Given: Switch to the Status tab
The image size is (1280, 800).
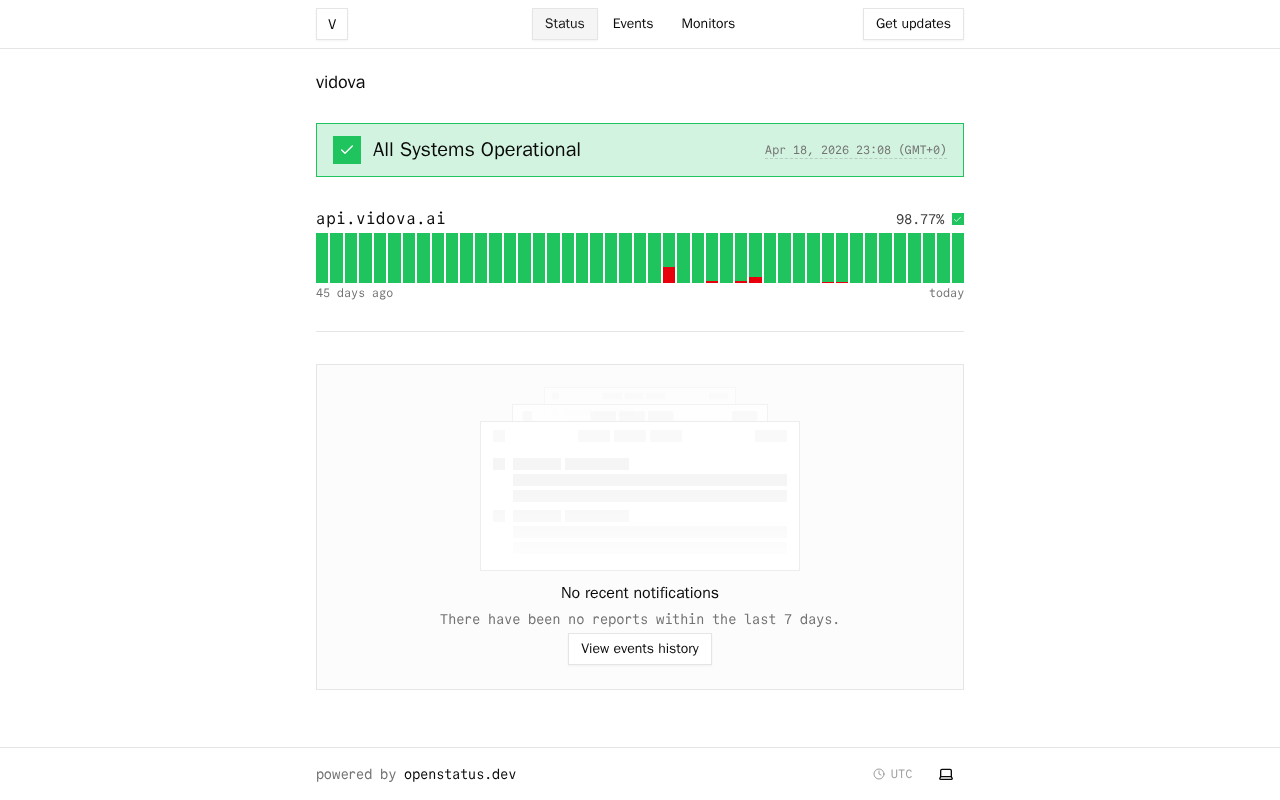Looking at the screenshot, I should (564, 24).
